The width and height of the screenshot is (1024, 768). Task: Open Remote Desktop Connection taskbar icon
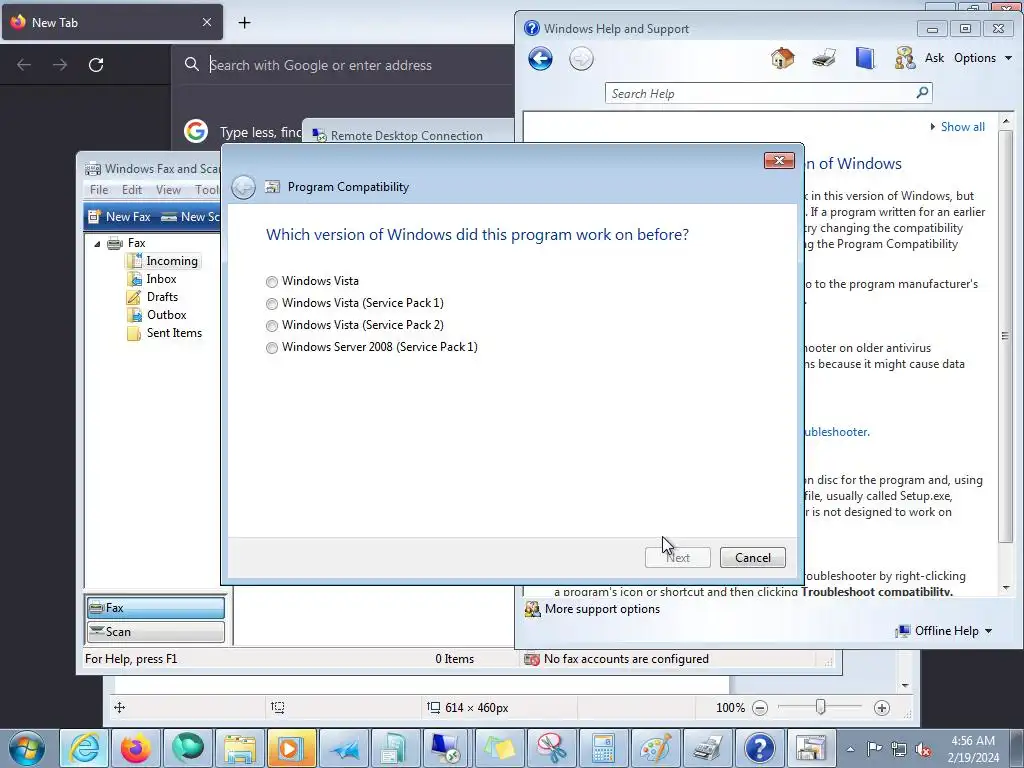click(447, 748)
